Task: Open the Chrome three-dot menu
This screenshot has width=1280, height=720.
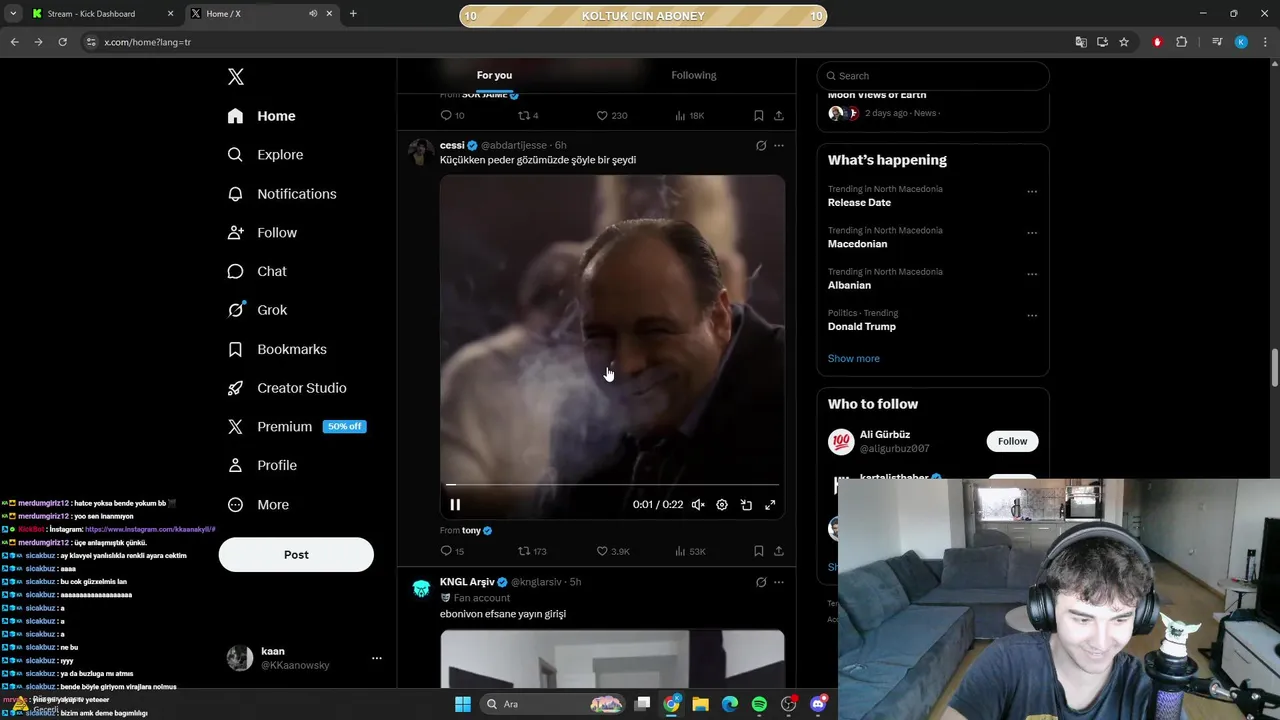Action: point(1263,42)
